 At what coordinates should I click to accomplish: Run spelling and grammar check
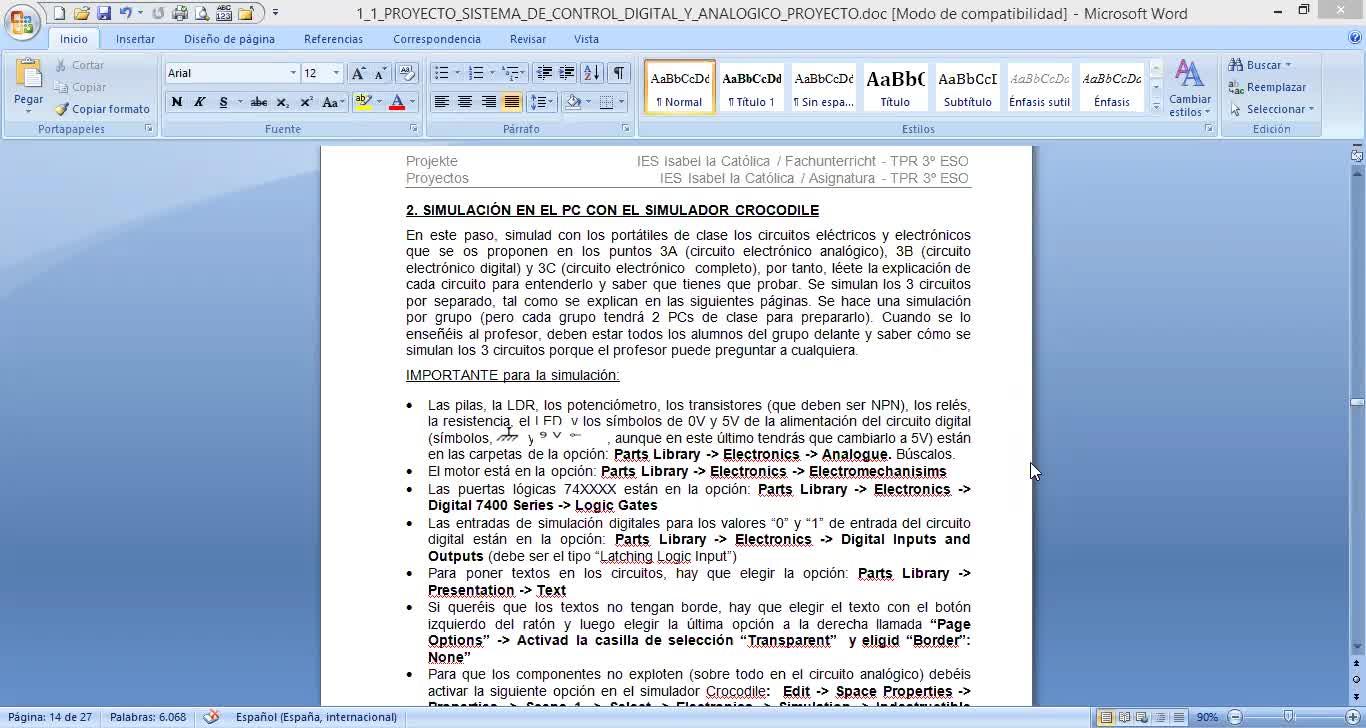coord(223,14)
